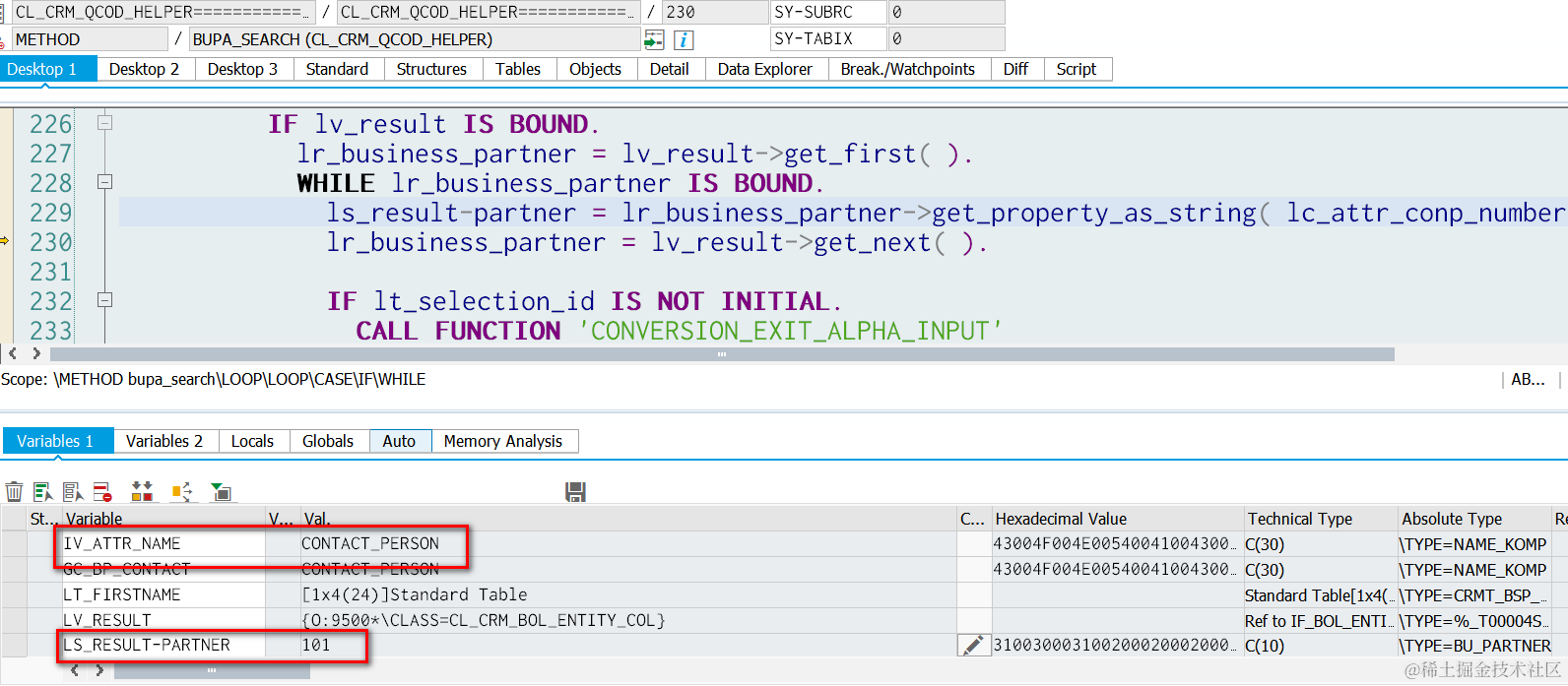The image size is (1568, 686).
Task: Collapse the IF block at line 232
Action: [104, 300]
